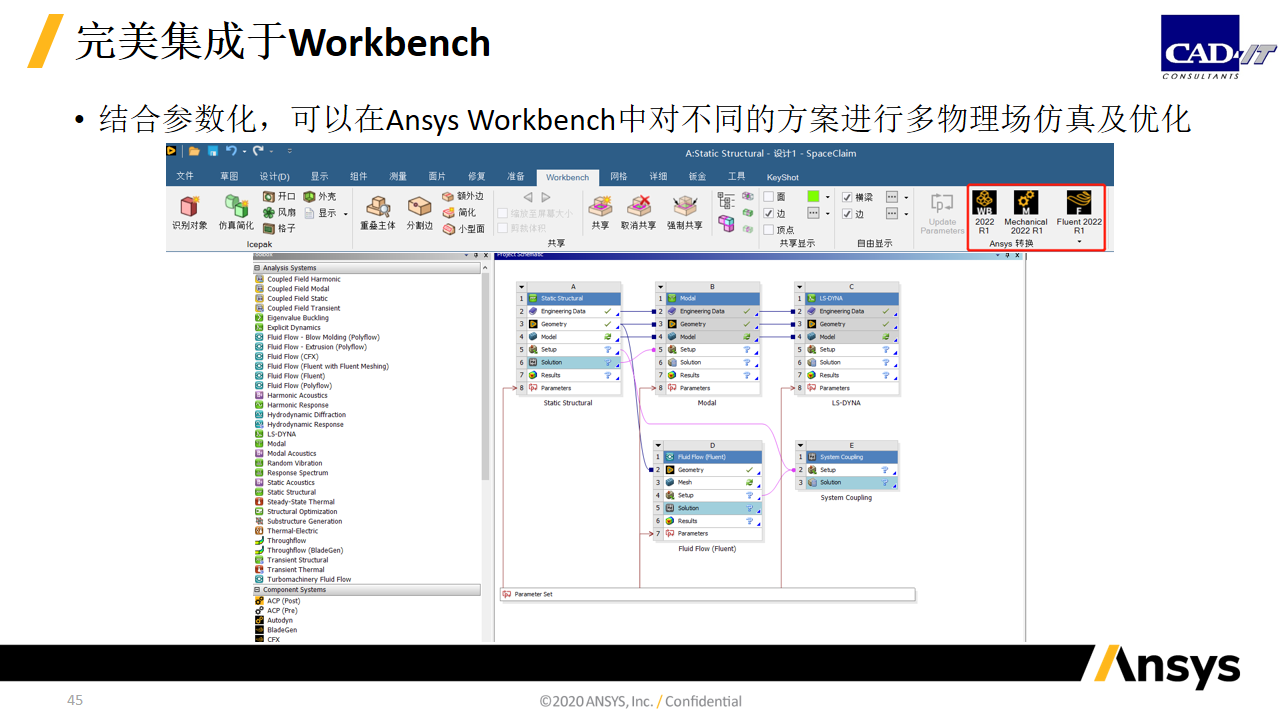Toggle the 边 checkbox in 共享显示 group
Image resolution: width=1280 pixels, height=720 pixels.
(768, 213)
